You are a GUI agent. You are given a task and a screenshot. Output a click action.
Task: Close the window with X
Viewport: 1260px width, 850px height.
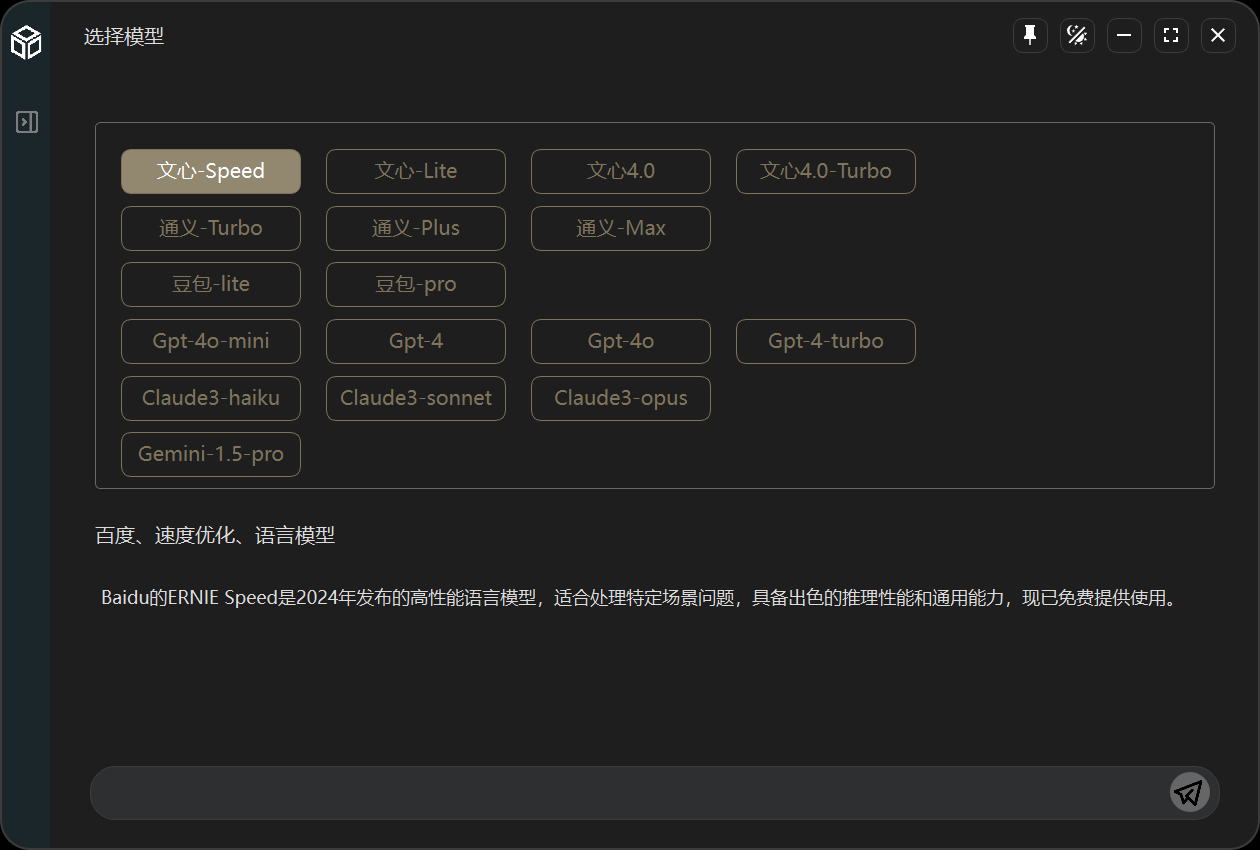[1218, 36]
